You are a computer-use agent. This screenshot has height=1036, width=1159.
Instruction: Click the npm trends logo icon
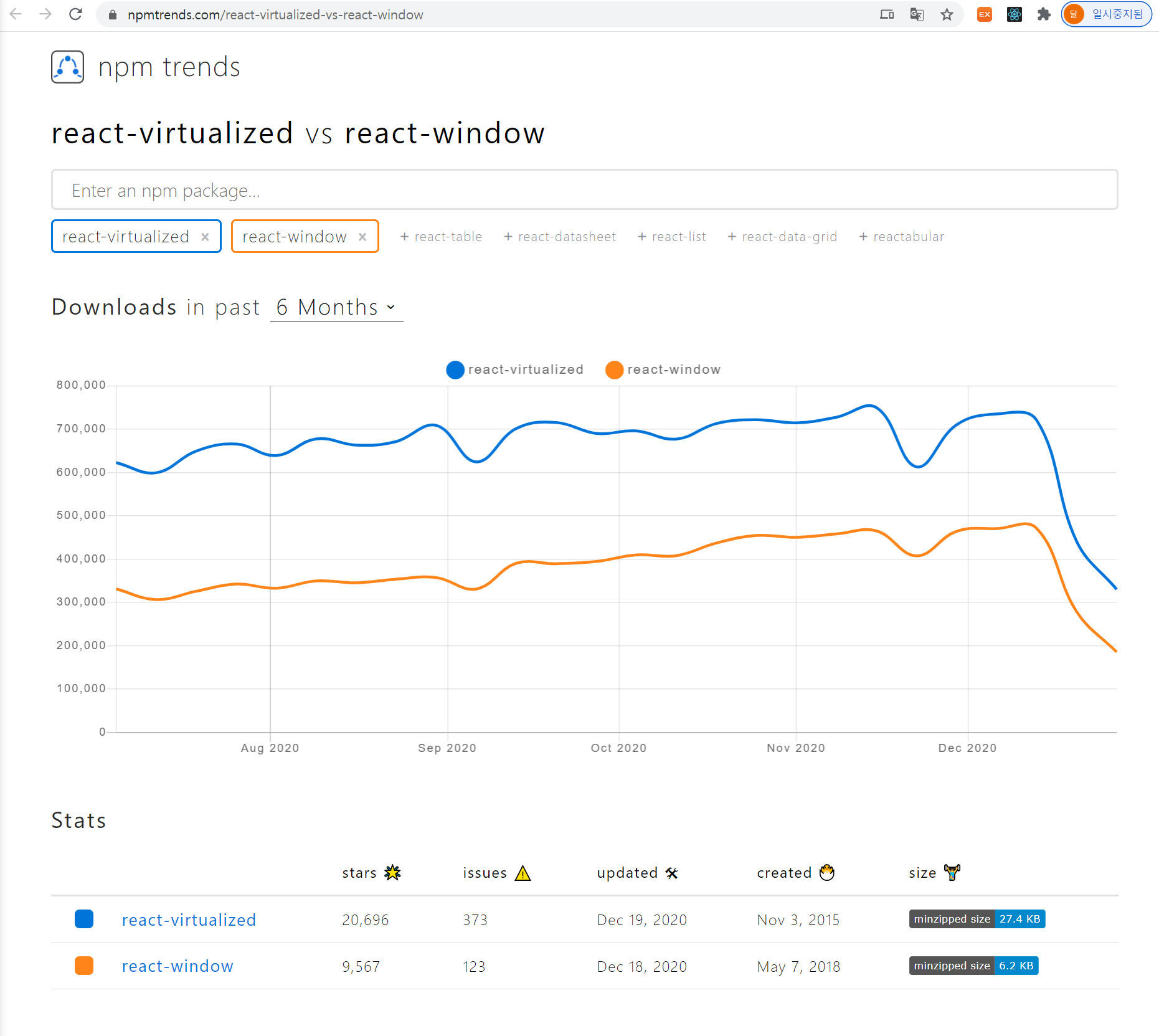[67, 67]
